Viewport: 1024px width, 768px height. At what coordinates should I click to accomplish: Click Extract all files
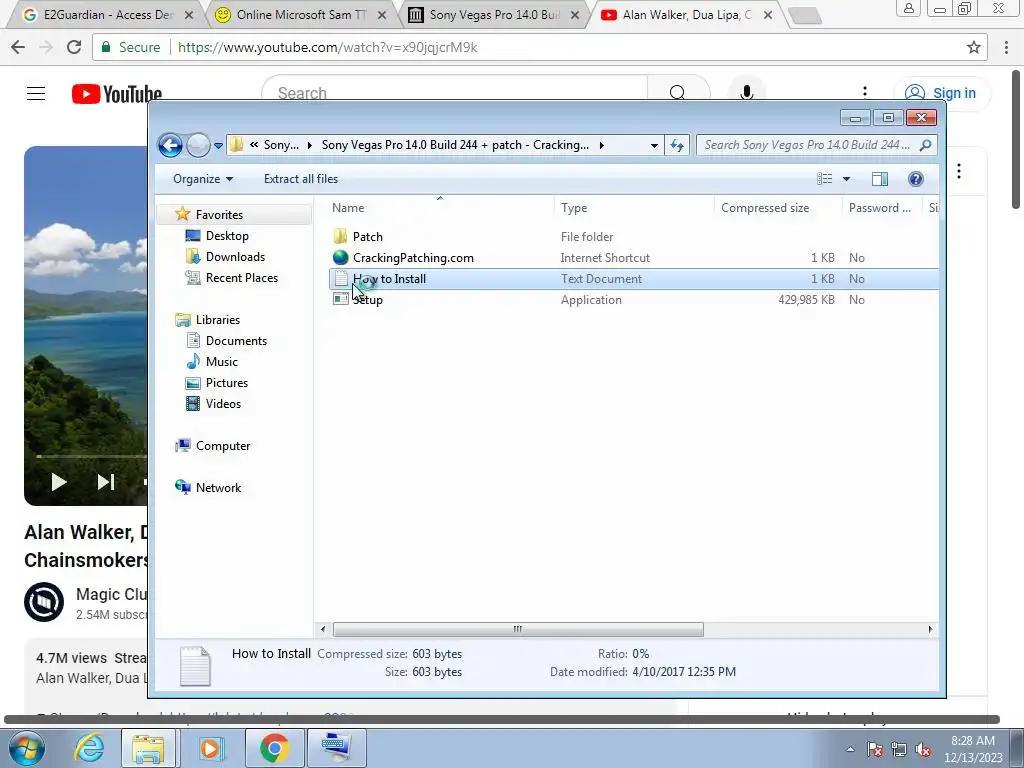[301, 179]
